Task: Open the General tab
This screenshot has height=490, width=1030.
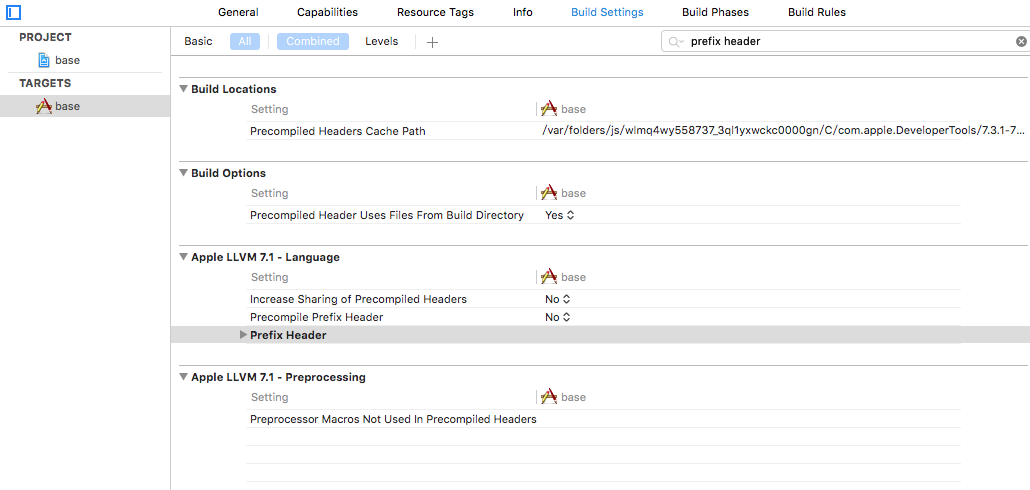Action: pyautogui.click(x=238, y=12)
